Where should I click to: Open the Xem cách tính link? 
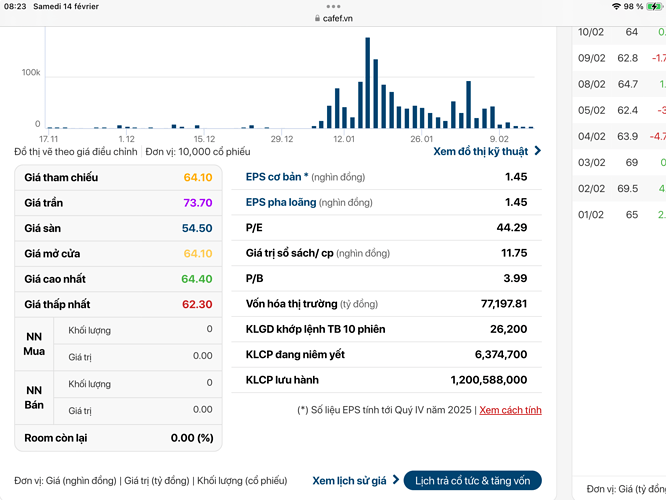coord(510,410)
